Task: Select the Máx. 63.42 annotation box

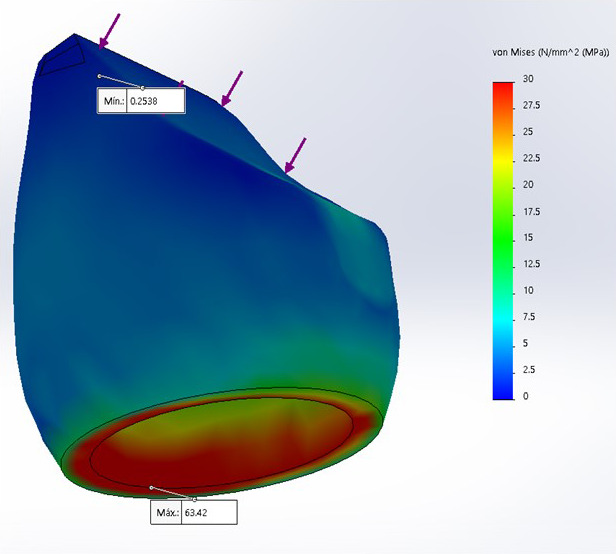Action: 194,512
